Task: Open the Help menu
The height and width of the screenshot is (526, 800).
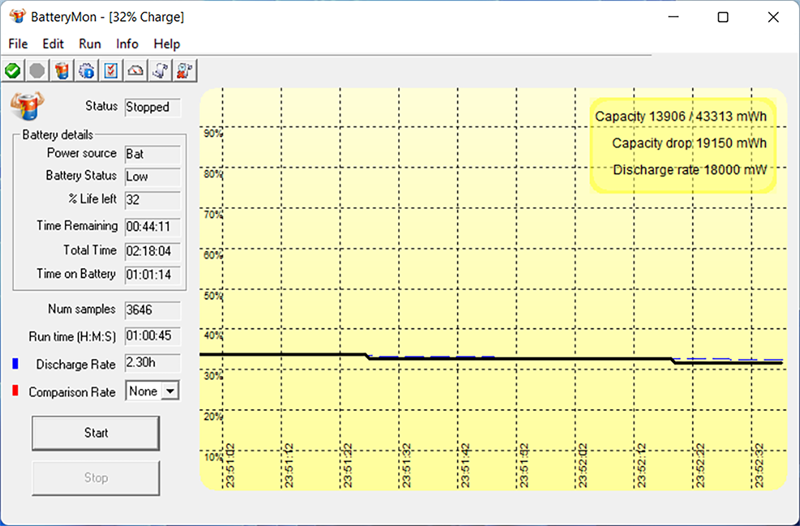Action: [167, 44]
